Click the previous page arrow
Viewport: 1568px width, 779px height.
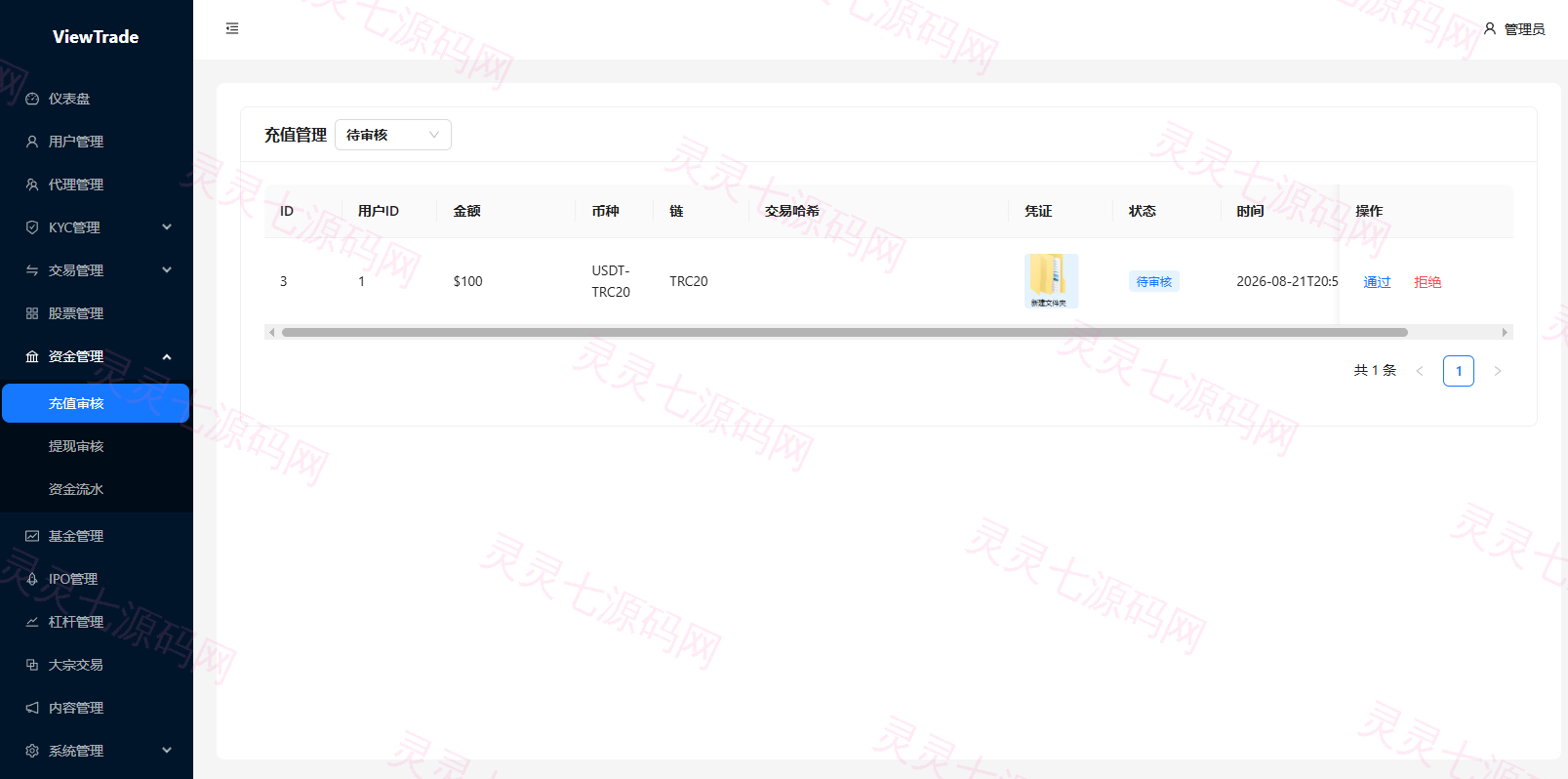click(x=1420, y=371)
